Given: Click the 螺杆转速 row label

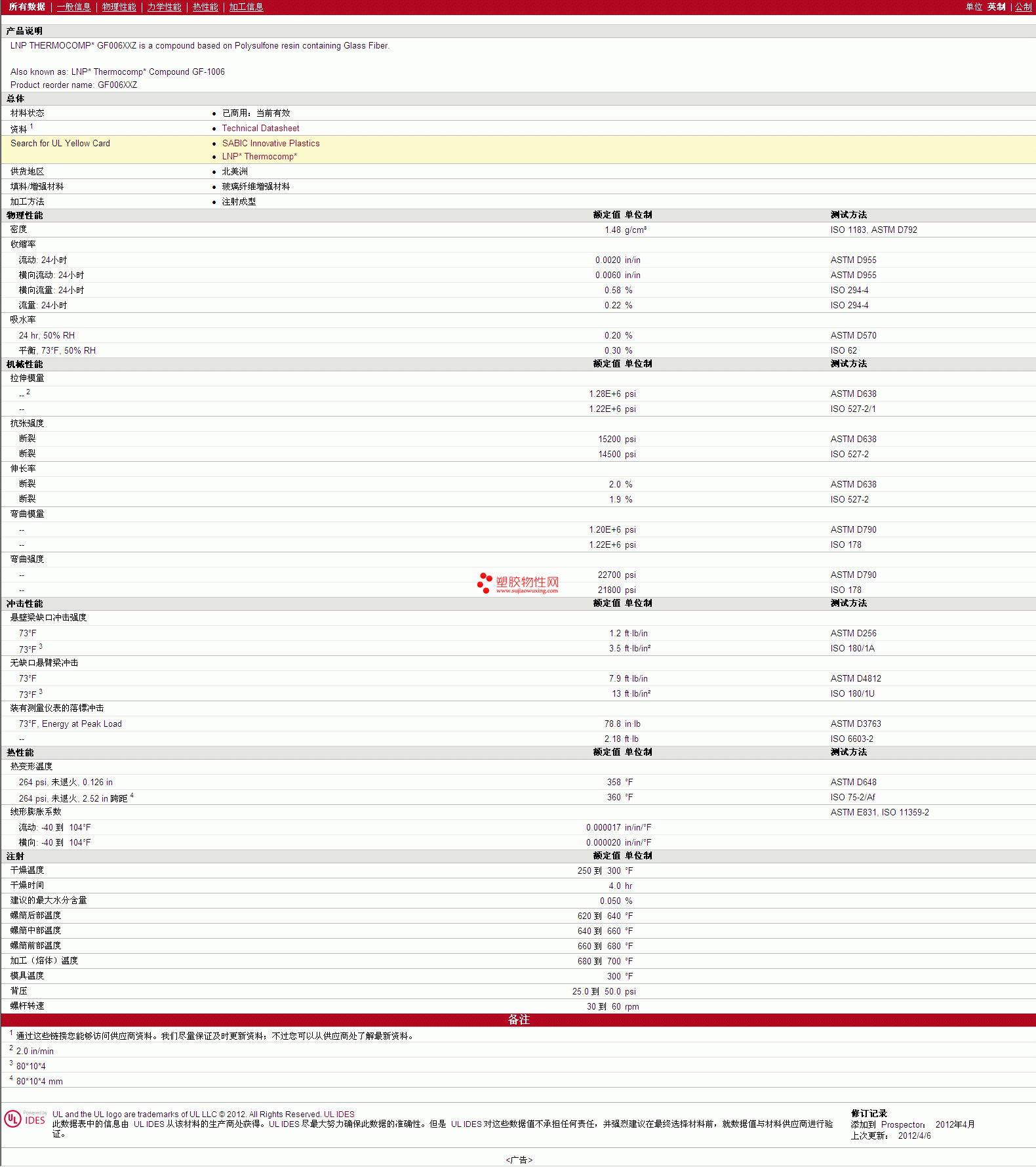Looking at the screenshot, I should pyautogui.click(x=27, y=1006).
